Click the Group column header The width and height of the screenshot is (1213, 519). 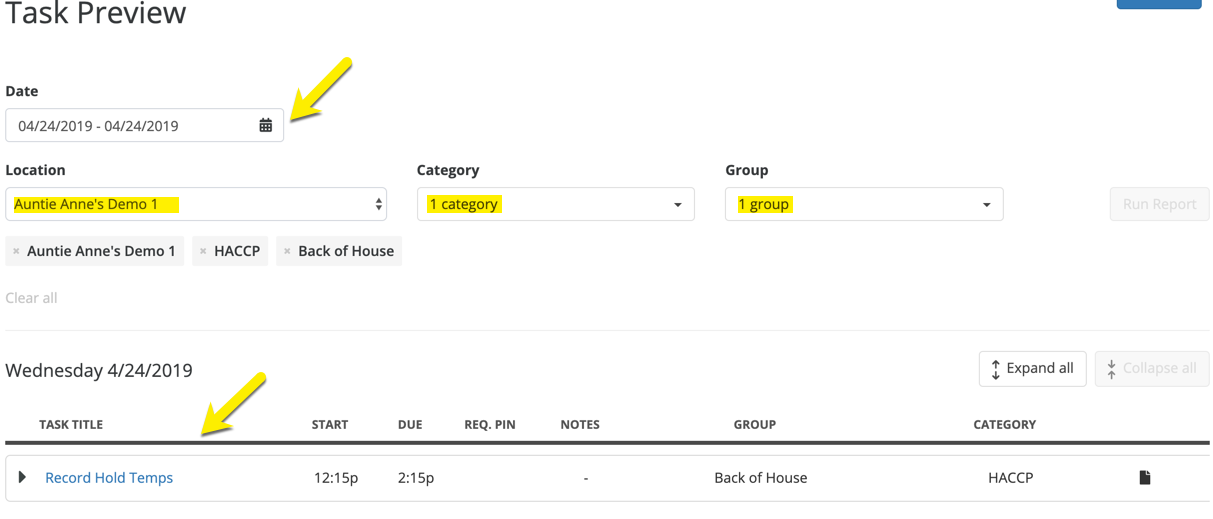tap(755, 424)
